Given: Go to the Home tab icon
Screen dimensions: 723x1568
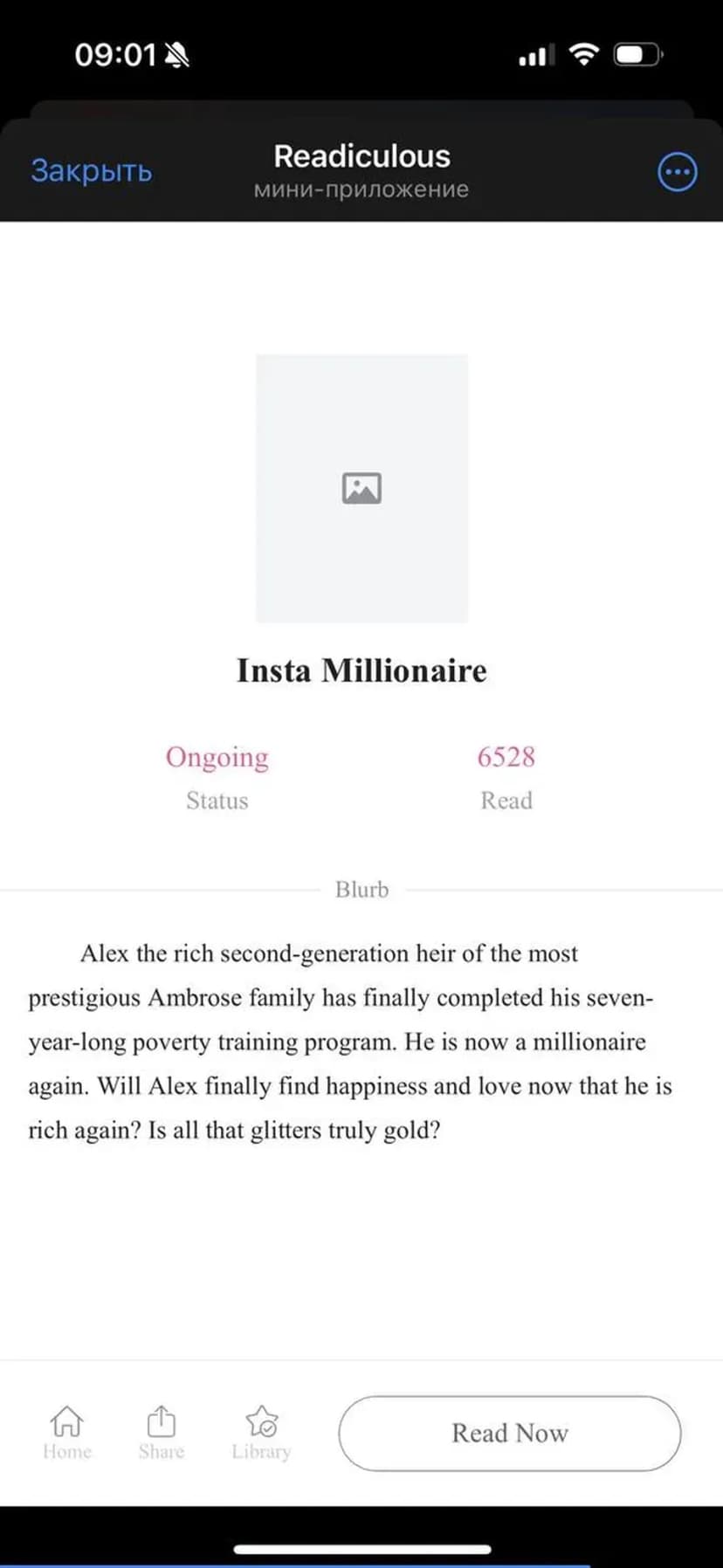Looking at the screenshot, I should pyautogui.click(x=66, y=1421).
